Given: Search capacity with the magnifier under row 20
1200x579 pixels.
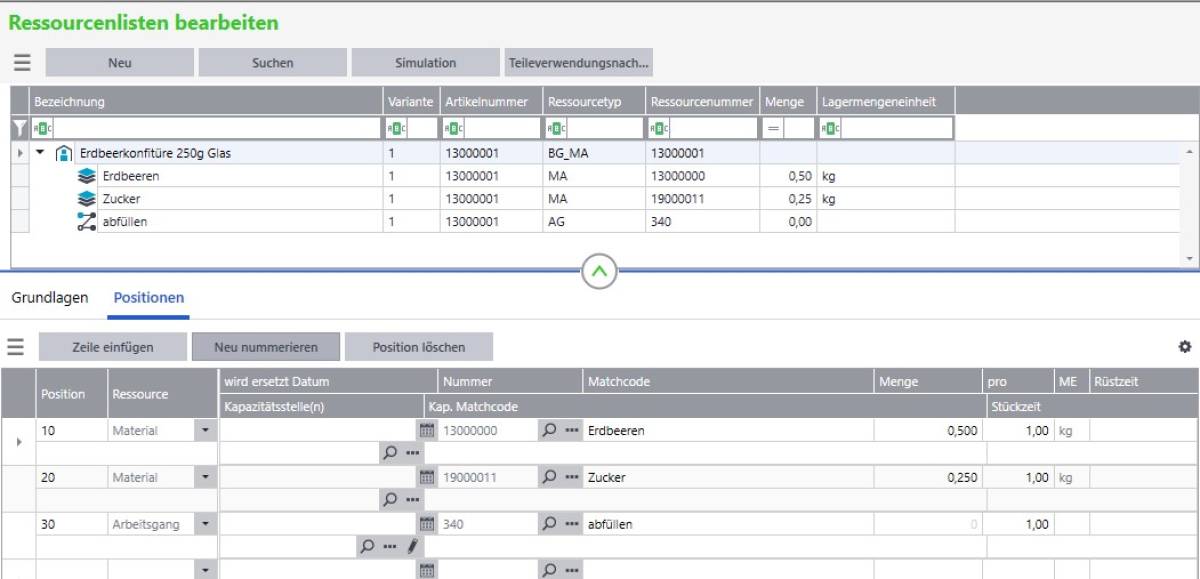Looking at the screenshot, I should pyautogui.click(x=390, y=498).
